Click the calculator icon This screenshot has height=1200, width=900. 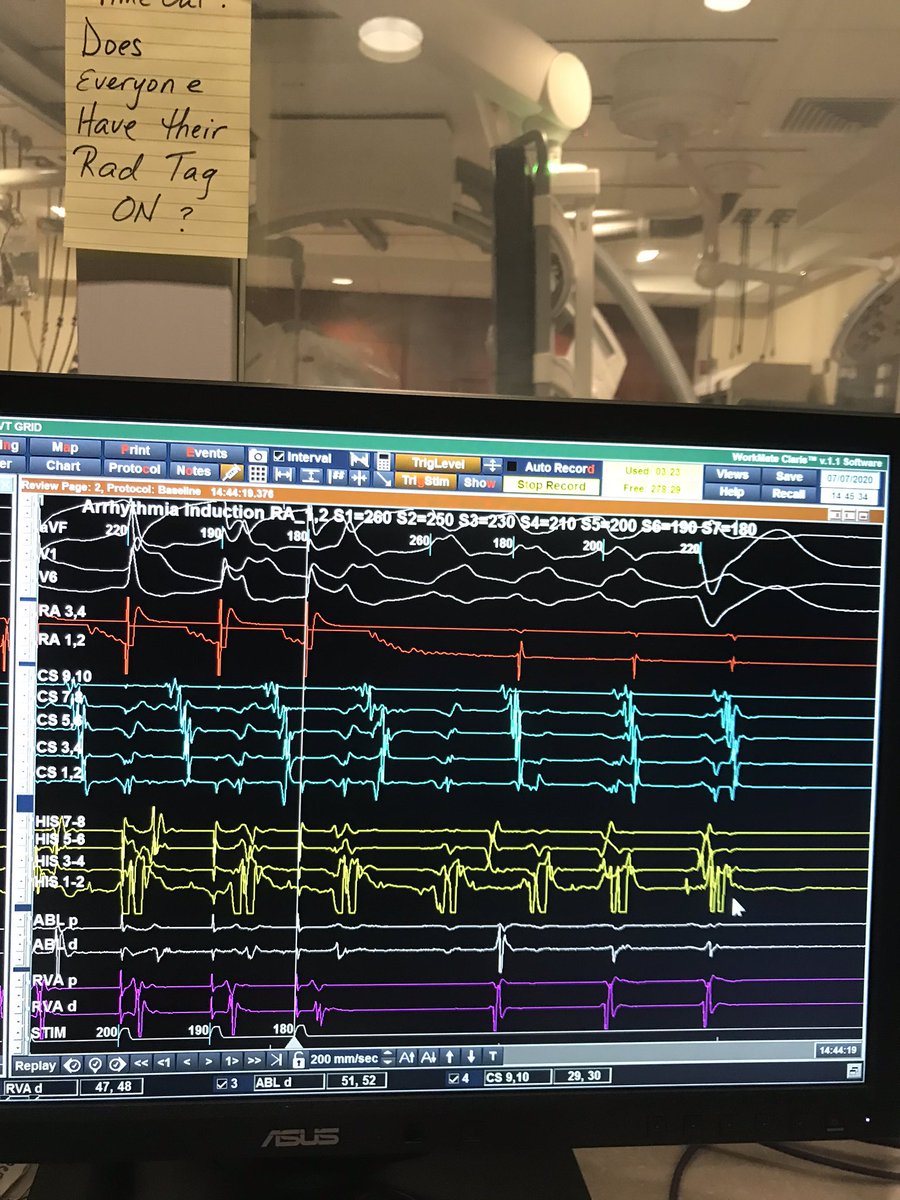point(384,462)
